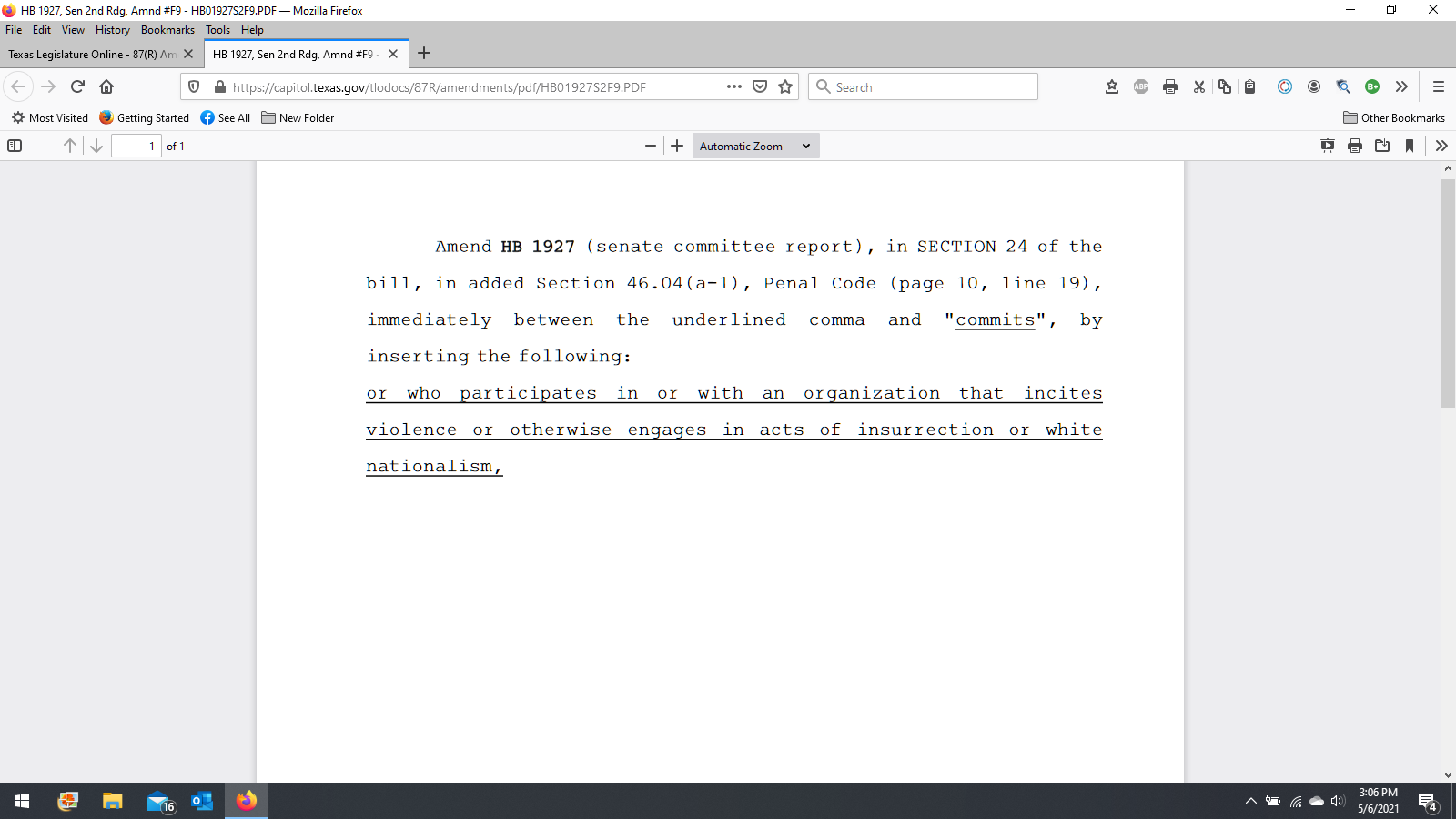The height and width of the screenshot is (819, 1456).
Task: Switch to Texas Legislature Online tab
Action: (x=91, y=55)
